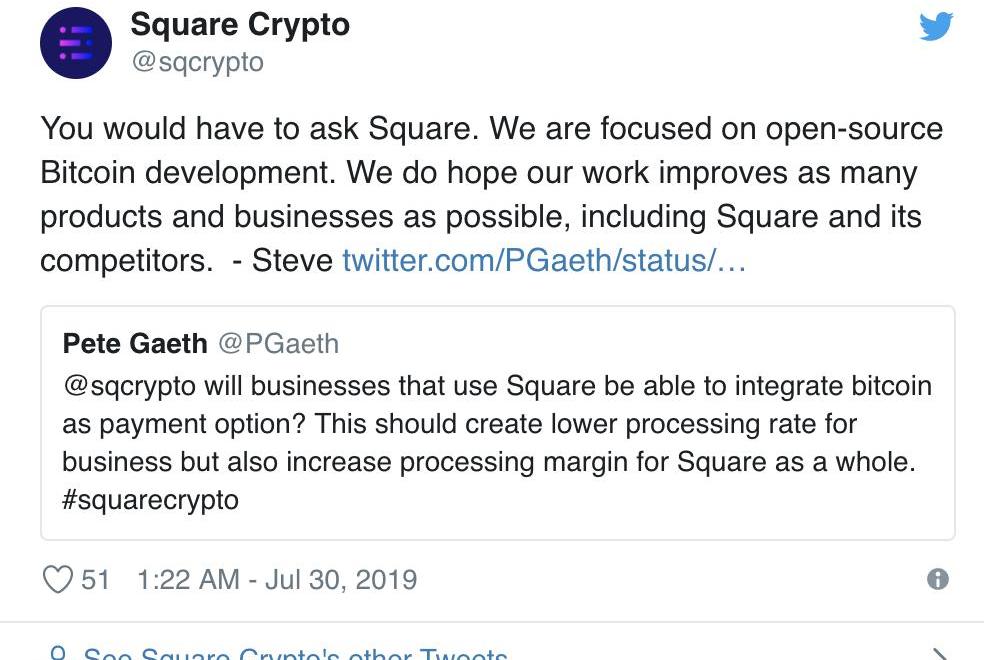Image resolution: width=984 pixels, height=660 pixels.
Task: Open the Square Crypto display name
Action: tap(240, 25)
